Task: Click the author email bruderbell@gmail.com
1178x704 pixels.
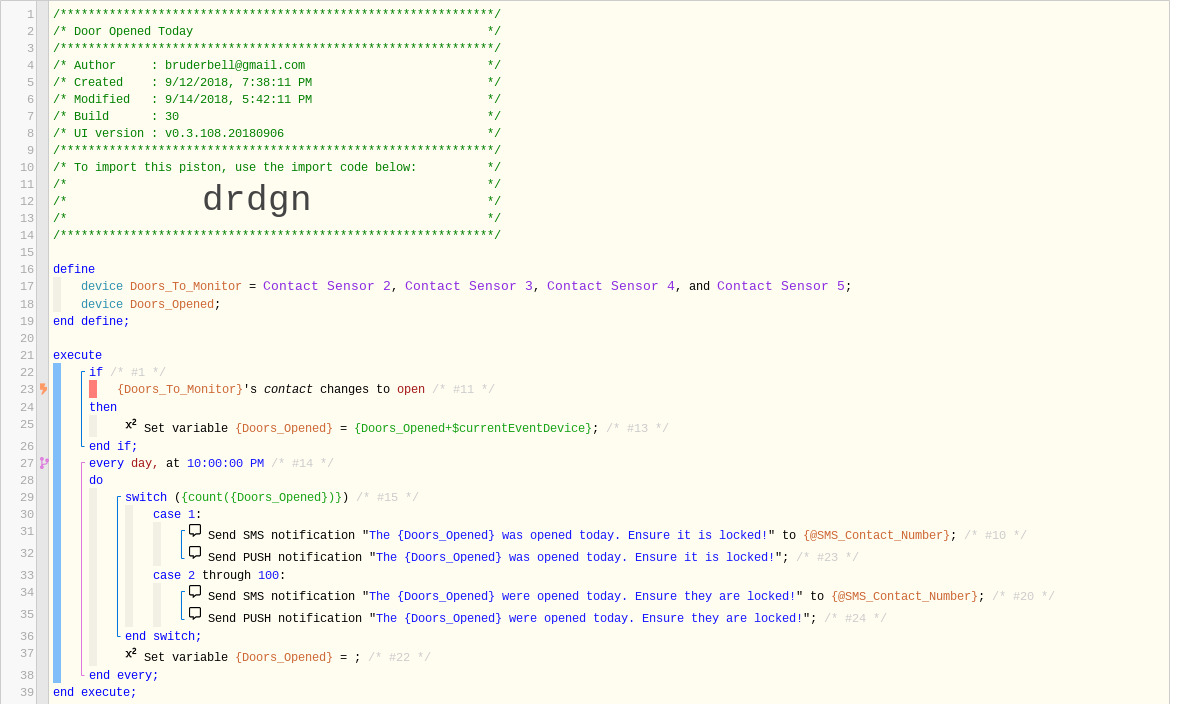Action: (x=235, y=65)
